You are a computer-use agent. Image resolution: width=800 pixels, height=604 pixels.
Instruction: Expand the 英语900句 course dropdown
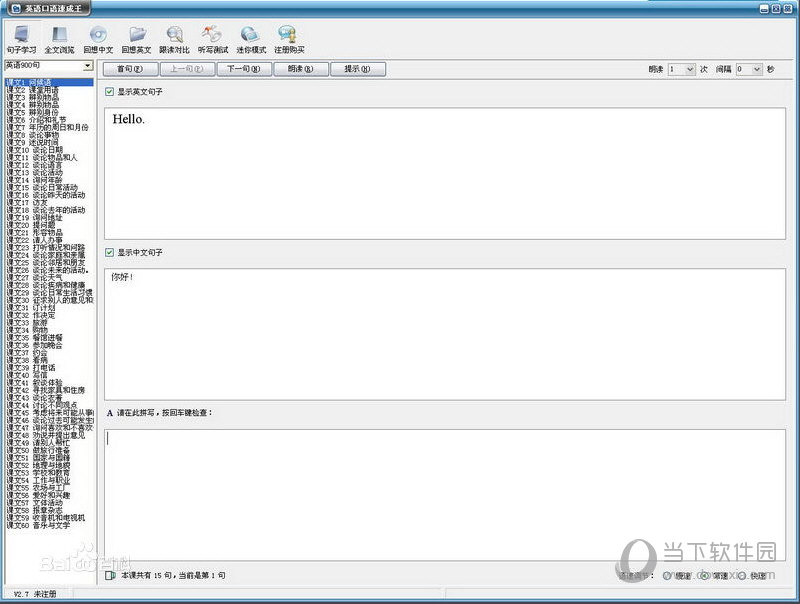pos(88,66)
